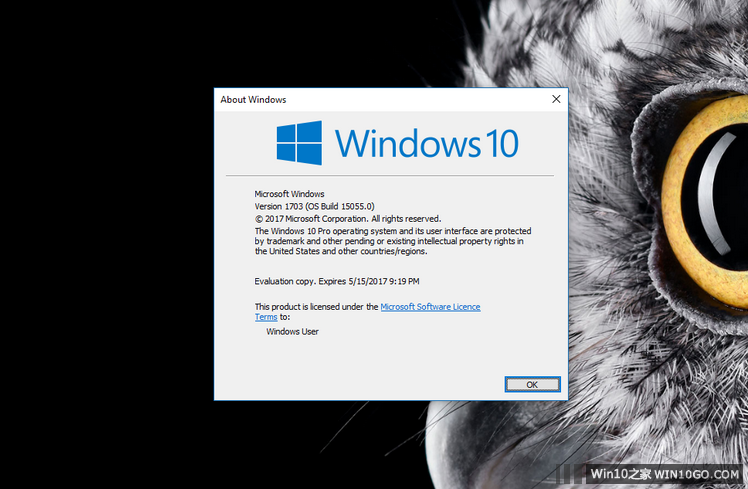This screenshot has height=489, width=748.
Task: Click the "This product is licensed under the" text
Action: [316, 307]
